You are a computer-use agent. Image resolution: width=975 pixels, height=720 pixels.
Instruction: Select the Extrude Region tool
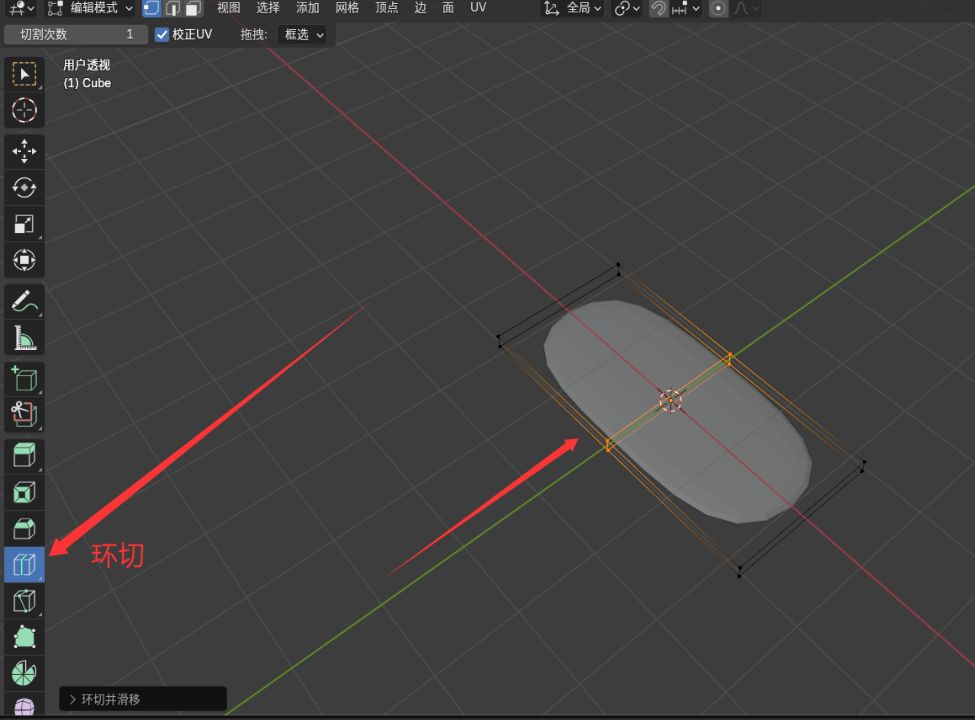point(24,456)
